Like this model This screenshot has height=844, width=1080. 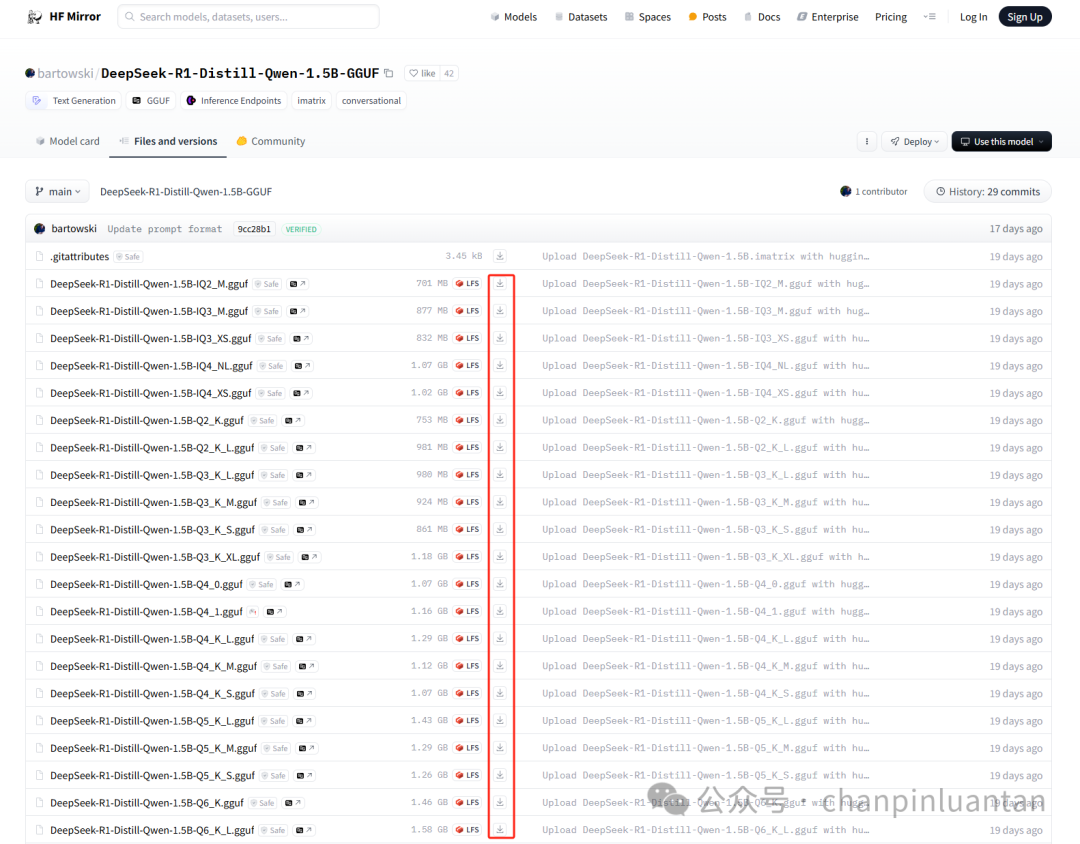click(422, 73)
